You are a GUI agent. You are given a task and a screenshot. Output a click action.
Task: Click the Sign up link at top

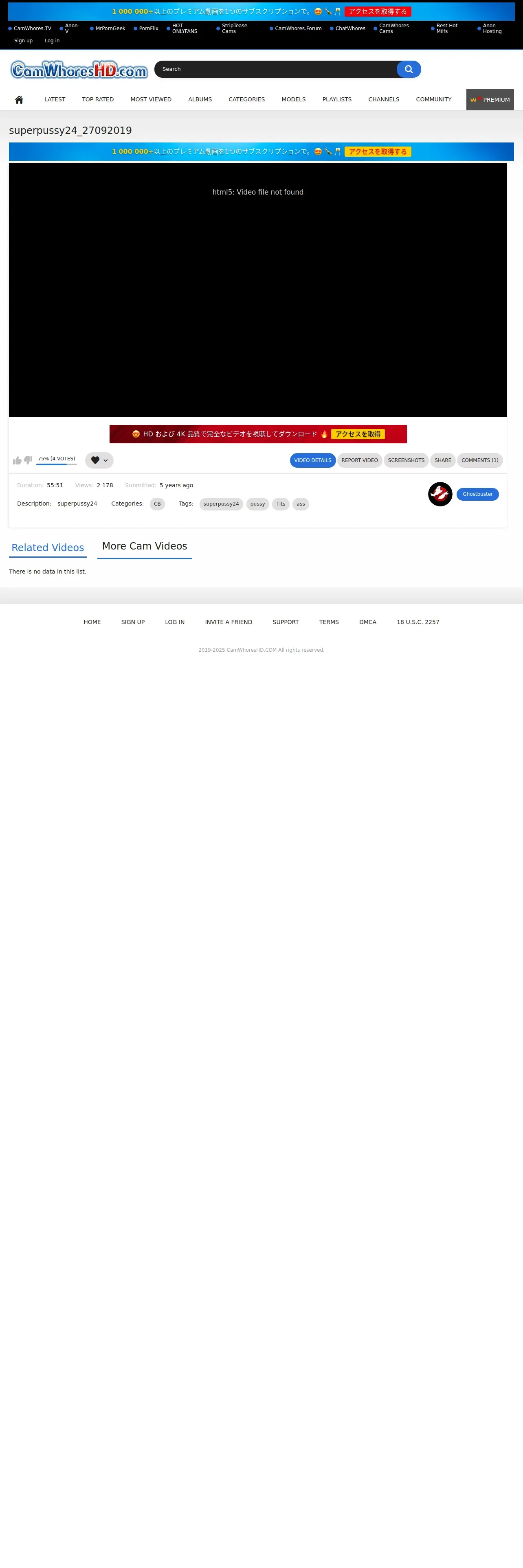tap(23, 41)
